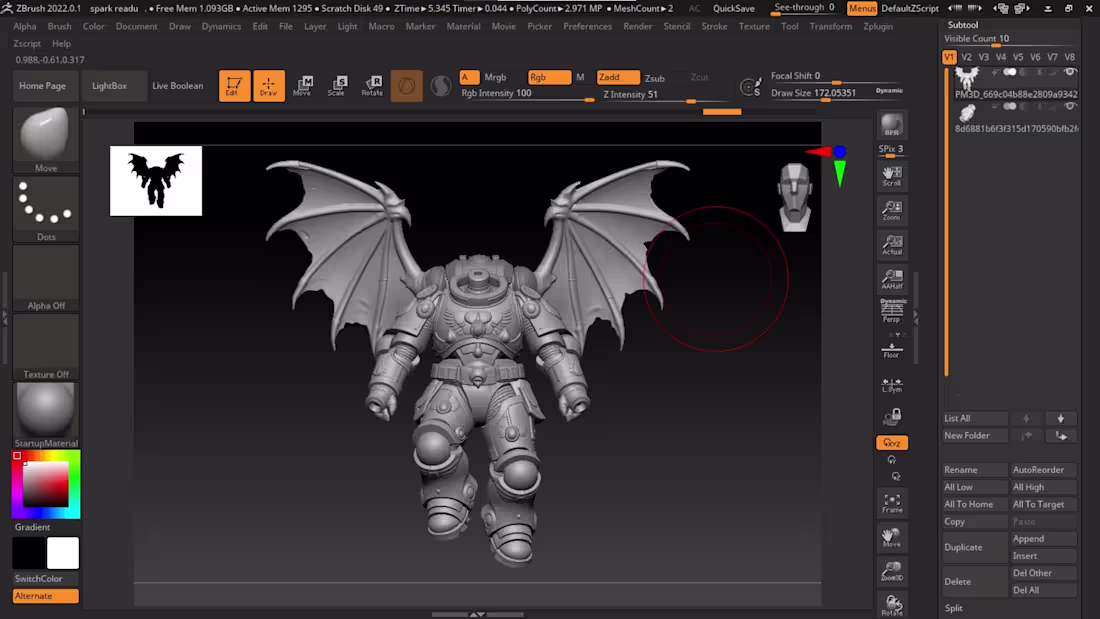Toggle L.Sym local symmetry
The image size is (1100, 619).
click(892, 385)
